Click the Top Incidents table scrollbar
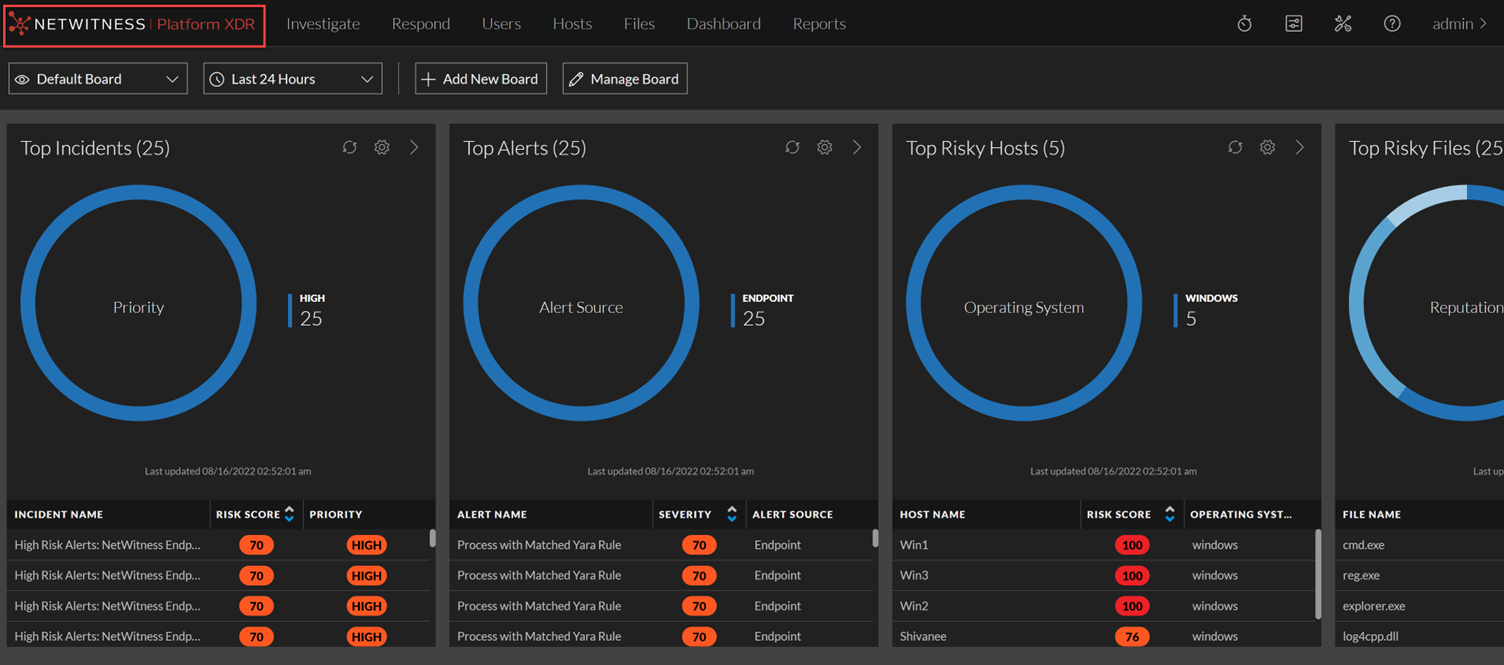The width and height of the screenshot is (1504, 665). tap(432, 539)
